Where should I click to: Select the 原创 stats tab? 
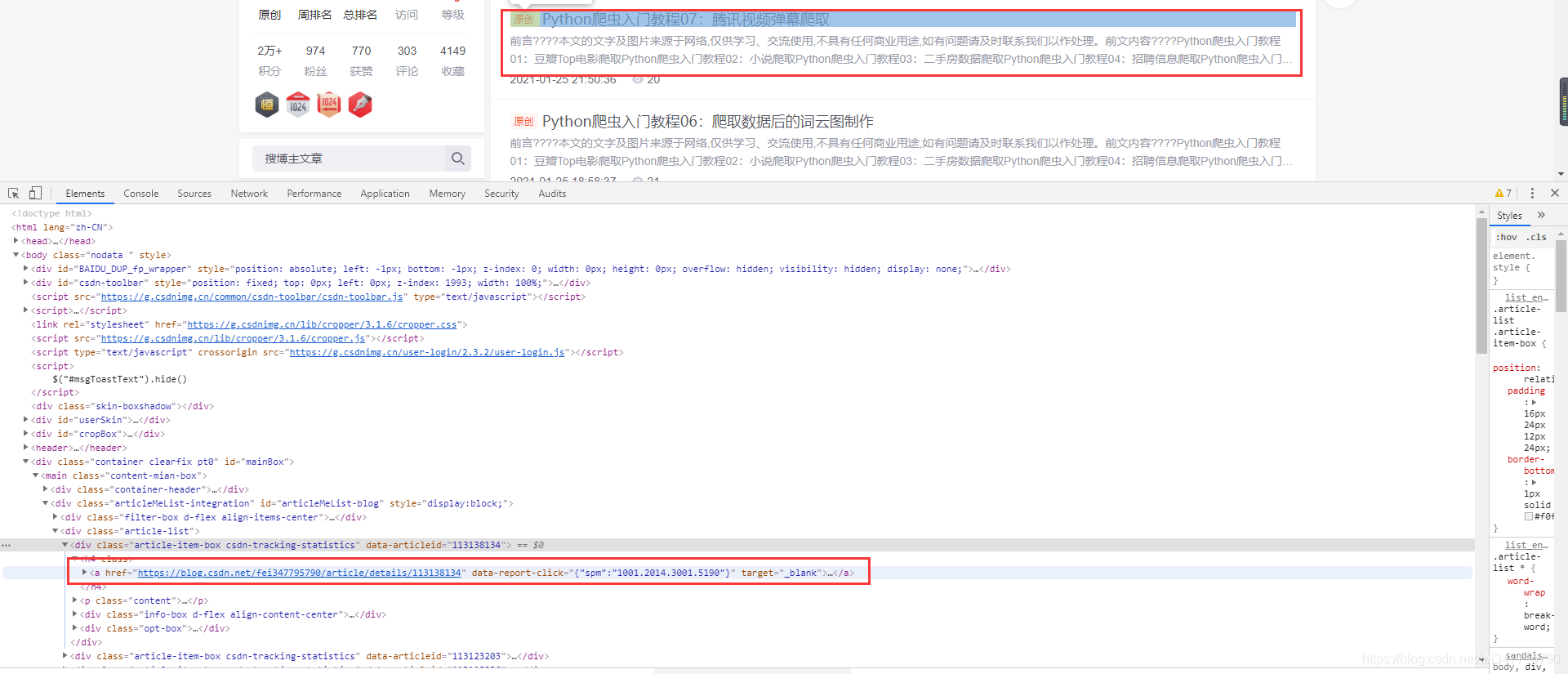(269, 15)
